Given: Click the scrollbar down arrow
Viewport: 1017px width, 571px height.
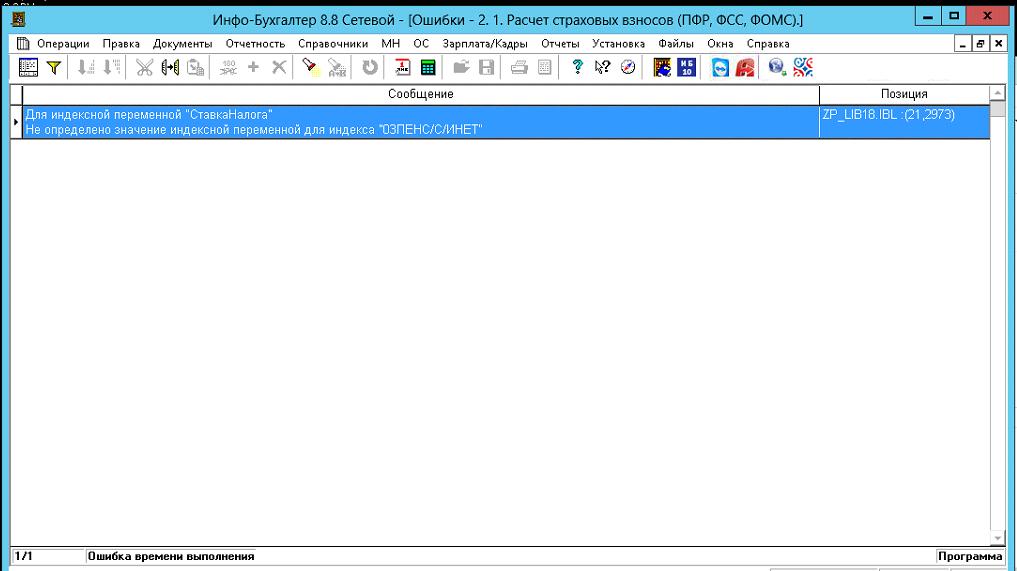Looking at the screenshot, I should click(998, 538).
